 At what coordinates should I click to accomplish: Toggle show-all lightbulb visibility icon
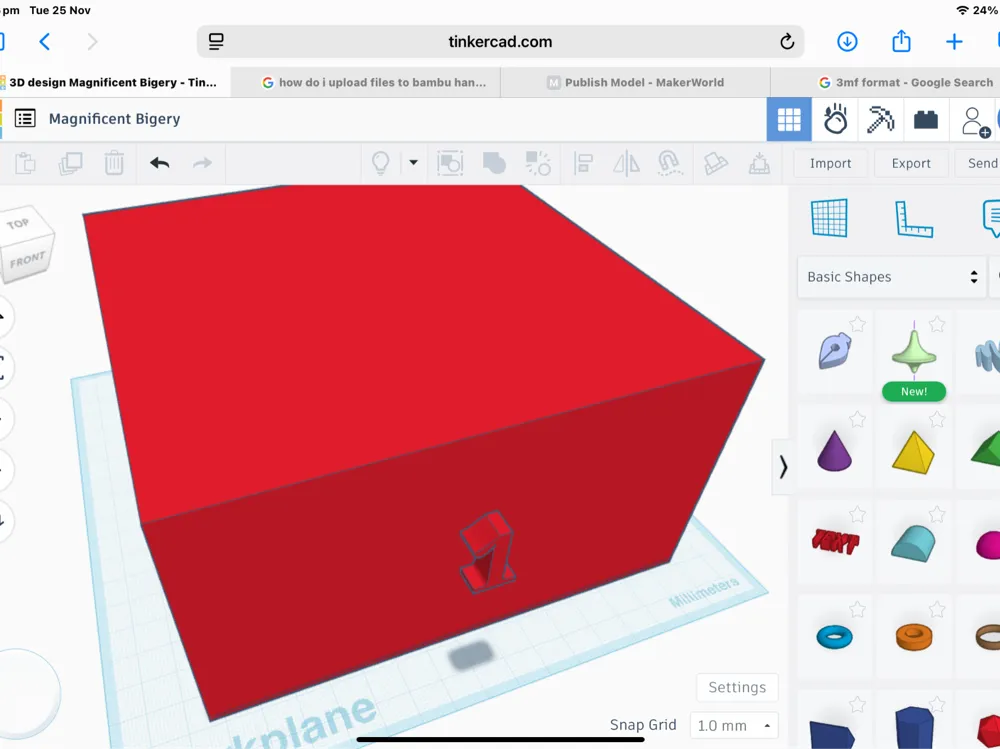point(381,163)
